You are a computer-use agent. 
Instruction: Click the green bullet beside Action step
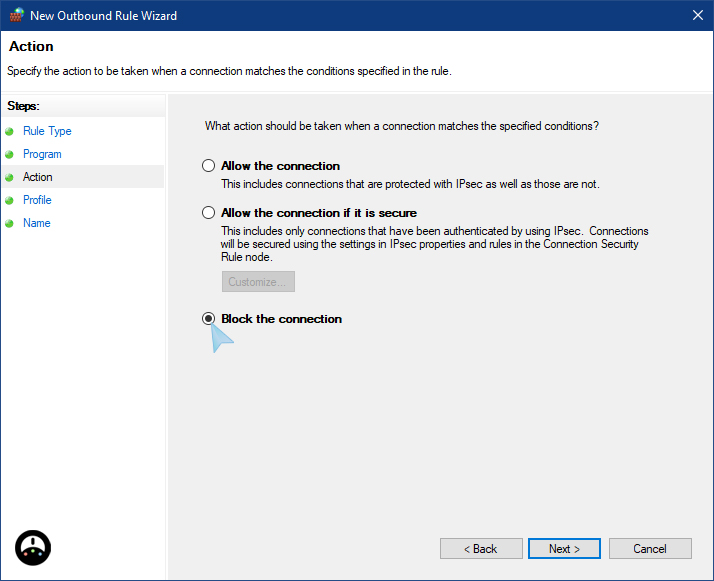(x=10, y=177)
